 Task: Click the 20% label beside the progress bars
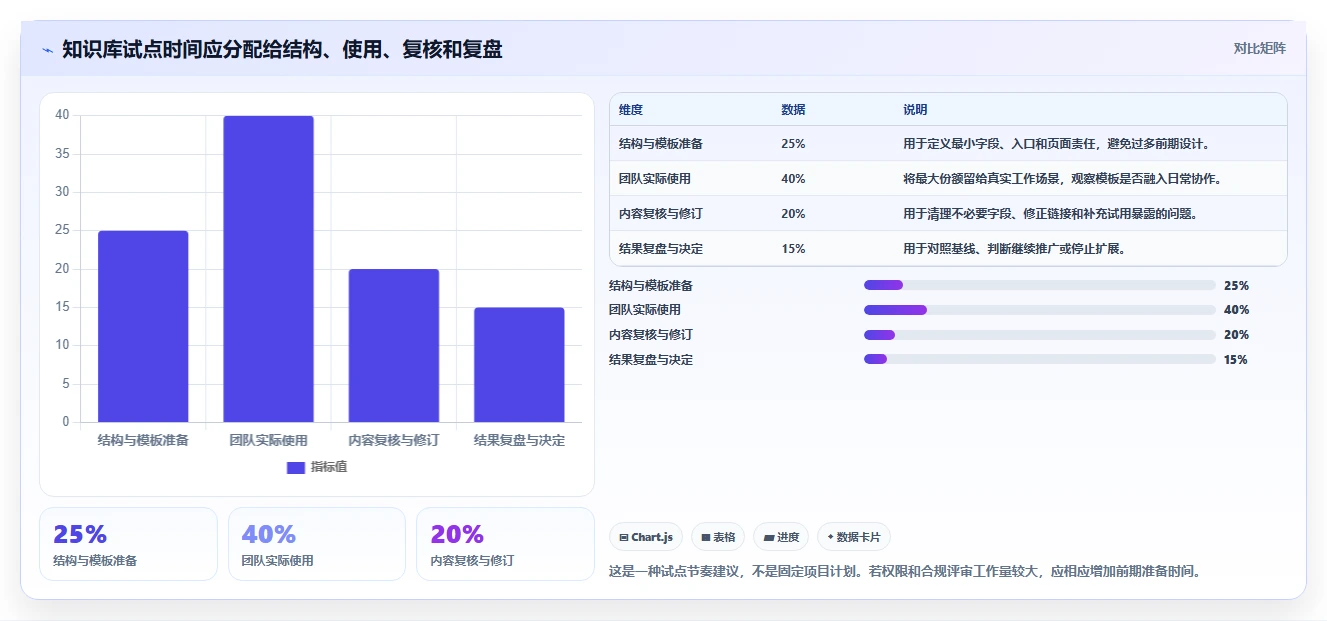(1236, 335)
